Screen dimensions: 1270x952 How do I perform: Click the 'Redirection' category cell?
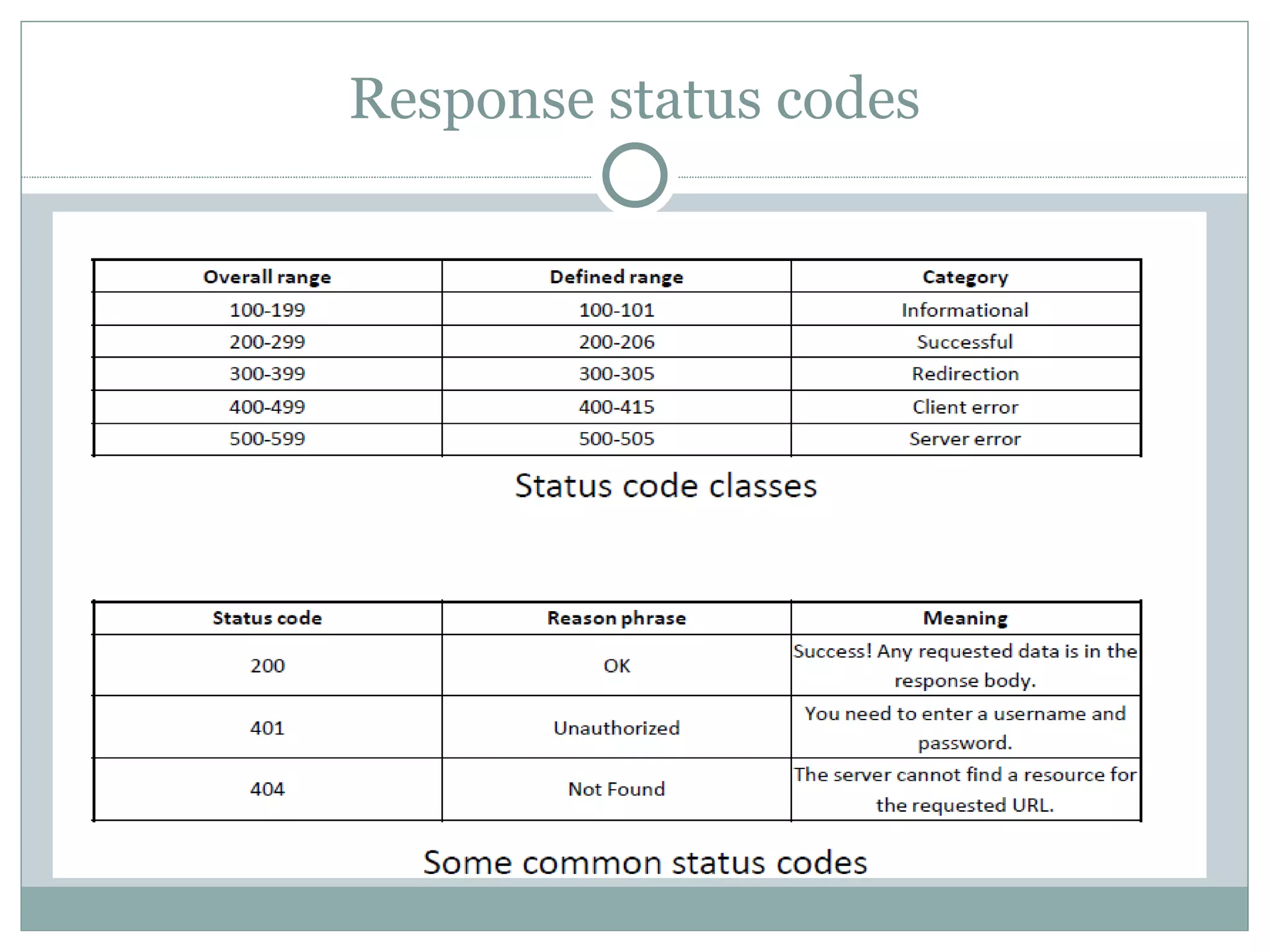pyautogui.click(x=966, y=374)
